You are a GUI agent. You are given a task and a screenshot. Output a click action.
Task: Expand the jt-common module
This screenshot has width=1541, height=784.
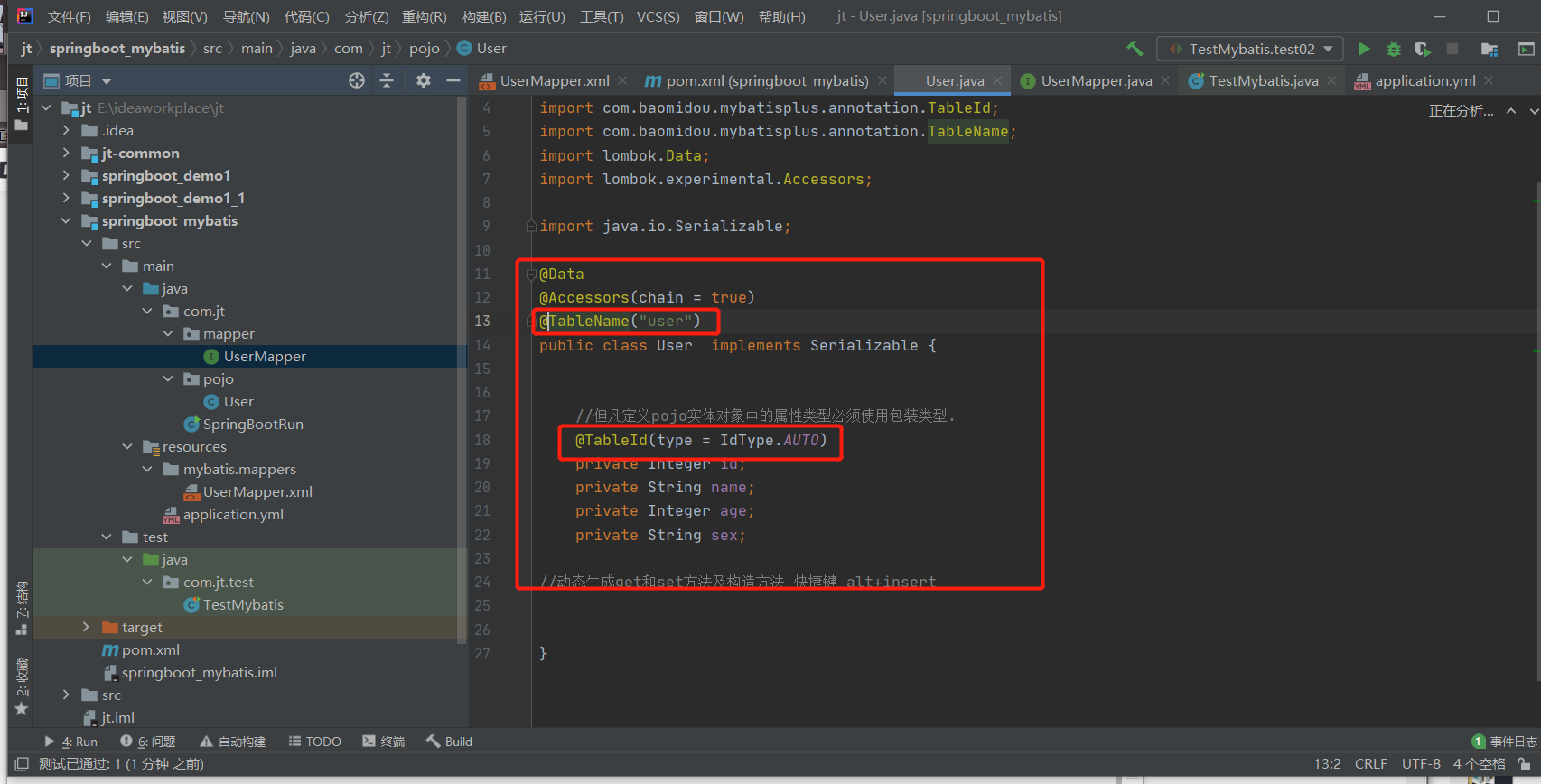tap(66, 153)
